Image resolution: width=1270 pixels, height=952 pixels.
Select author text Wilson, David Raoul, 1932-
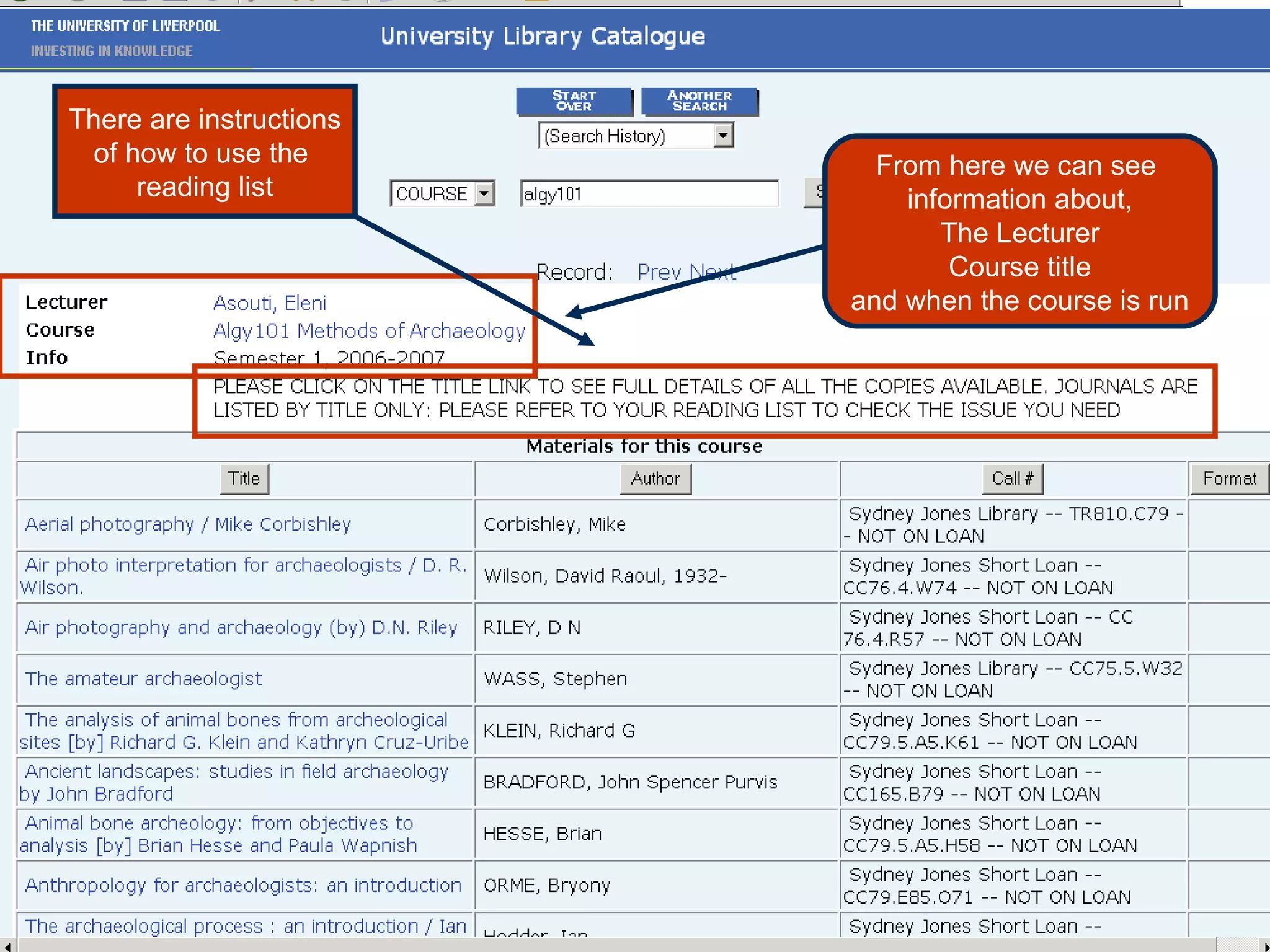(x=605, y=576)
